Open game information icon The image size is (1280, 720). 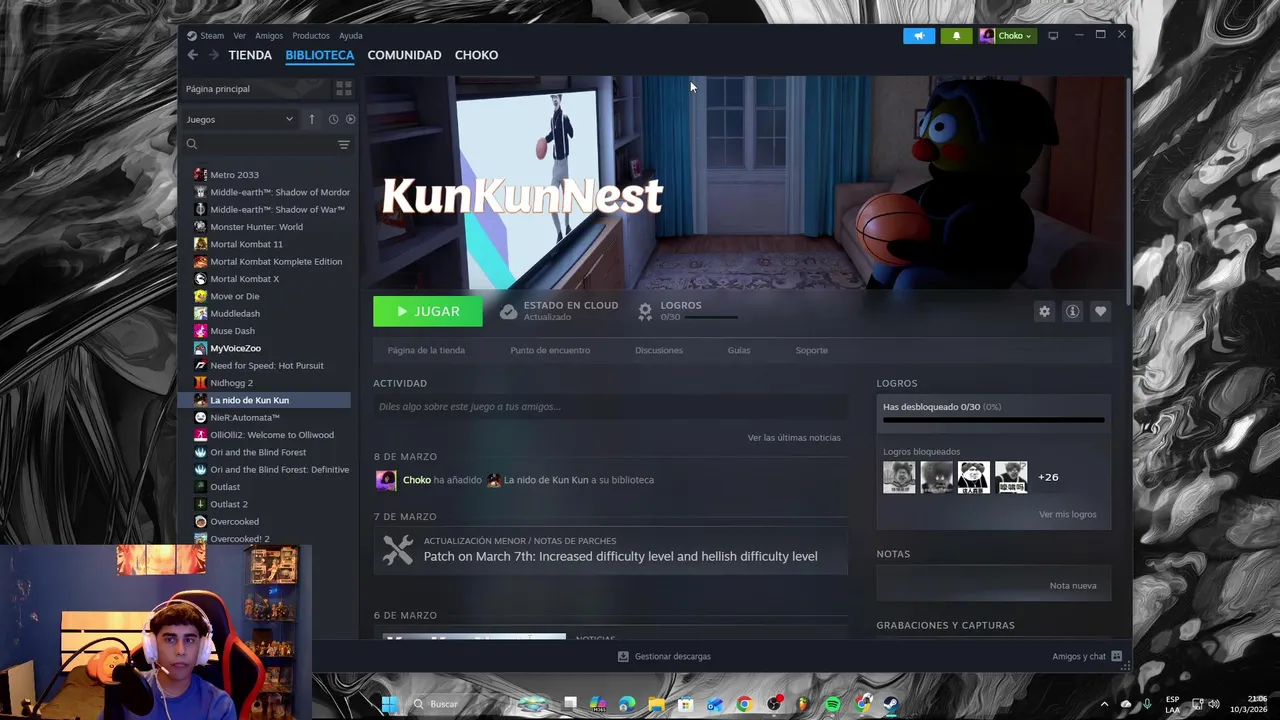pos(1072,311)
